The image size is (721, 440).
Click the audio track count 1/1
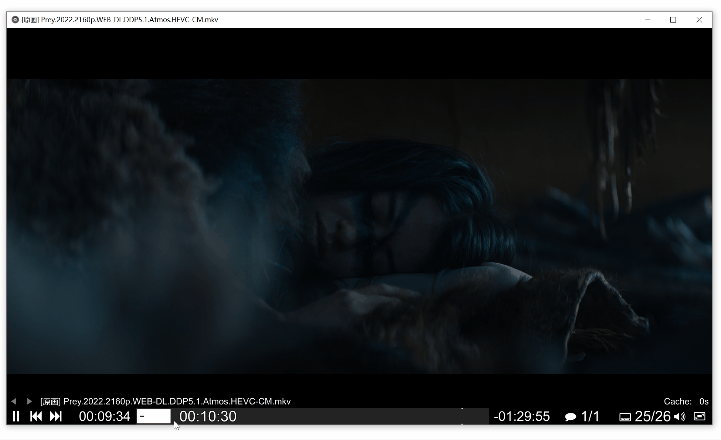click(x=590, y=417)
